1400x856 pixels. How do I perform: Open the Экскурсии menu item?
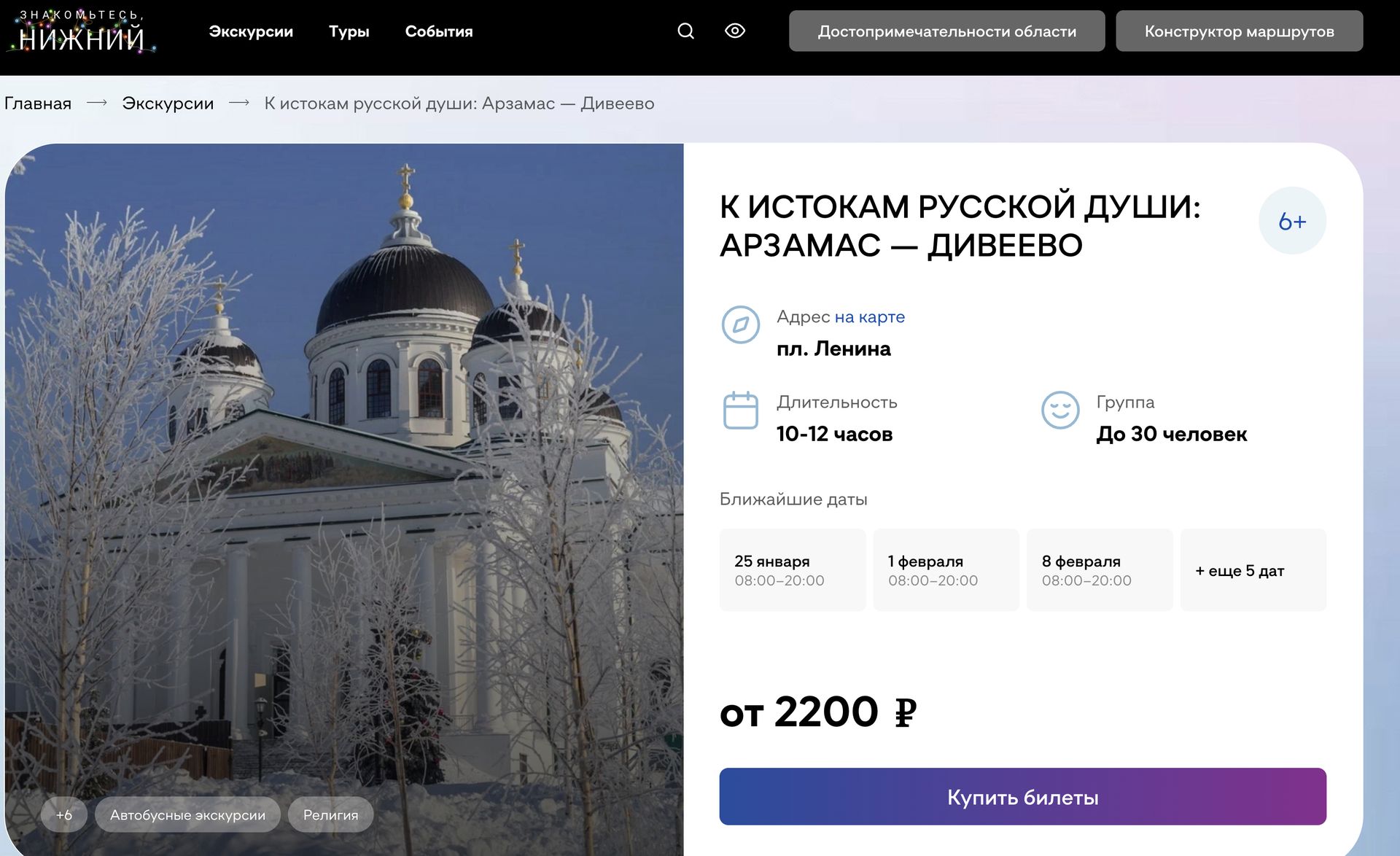(x=251, y=31)
